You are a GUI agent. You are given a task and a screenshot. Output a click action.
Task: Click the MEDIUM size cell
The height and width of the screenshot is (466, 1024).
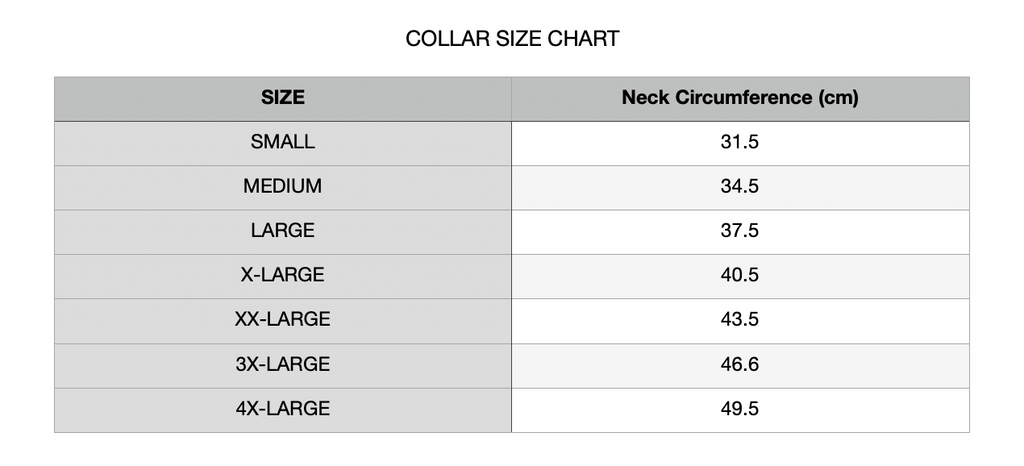283,186
